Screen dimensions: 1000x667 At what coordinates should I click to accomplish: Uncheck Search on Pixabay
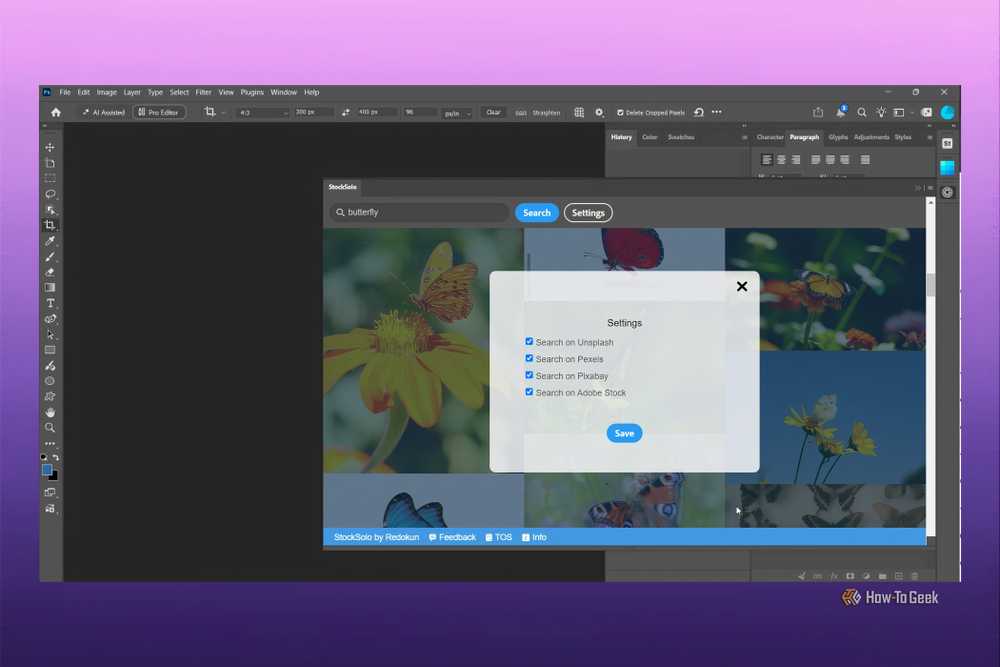[529, 375]
